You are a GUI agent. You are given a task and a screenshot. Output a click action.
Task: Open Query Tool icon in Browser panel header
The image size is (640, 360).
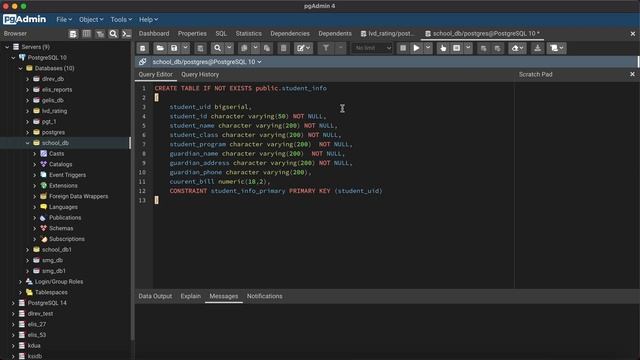click(73, 34)
